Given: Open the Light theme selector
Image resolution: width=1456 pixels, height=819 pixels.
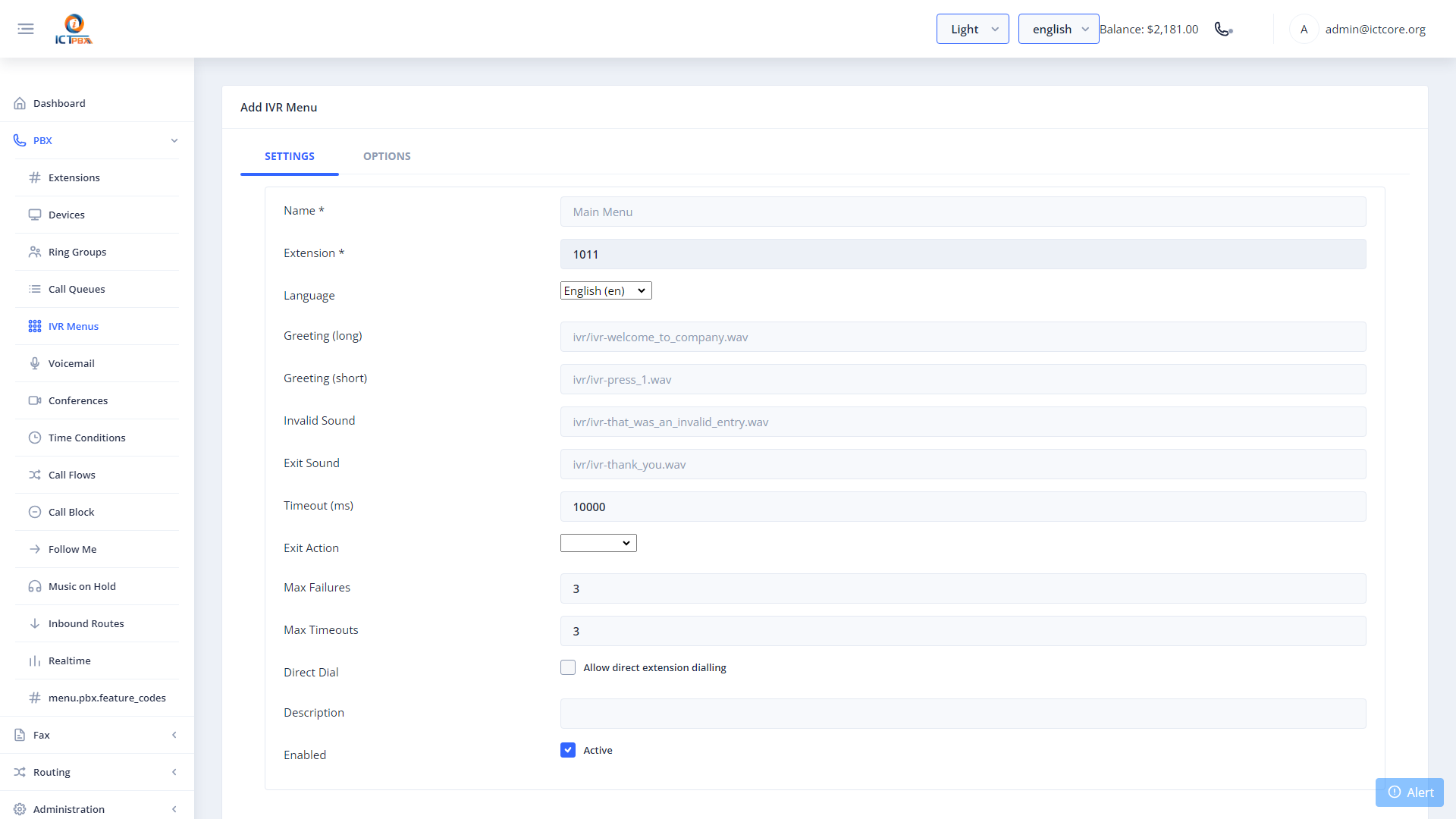Looking at the screenshot, I should [972, 29].
